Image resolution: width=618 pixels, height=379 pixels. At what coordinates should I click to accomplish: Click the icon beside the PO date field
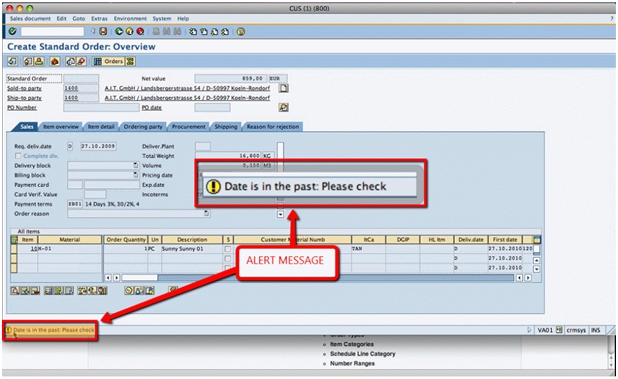(283, 107)
